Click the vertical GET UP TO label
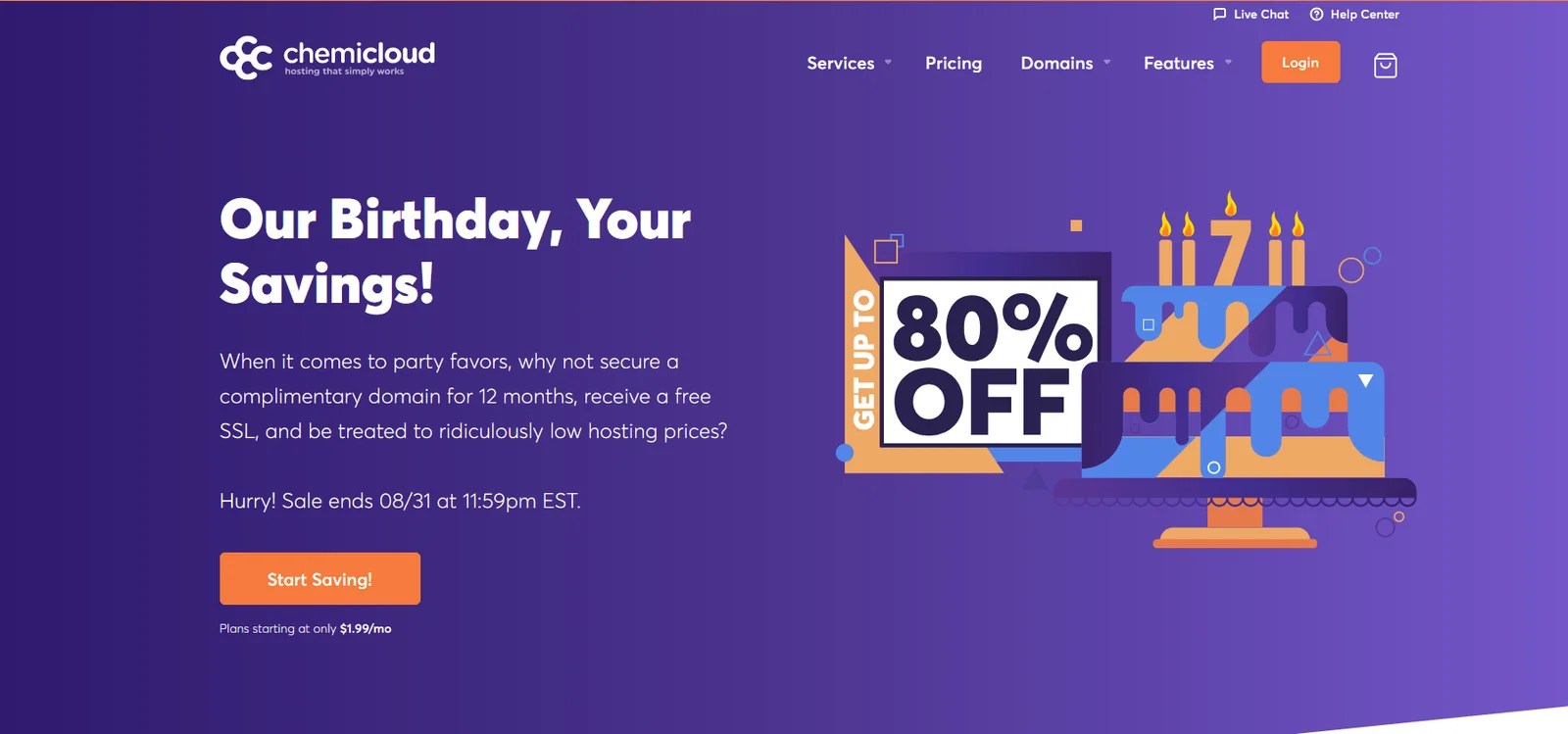1568x734 pixels. 862,359
